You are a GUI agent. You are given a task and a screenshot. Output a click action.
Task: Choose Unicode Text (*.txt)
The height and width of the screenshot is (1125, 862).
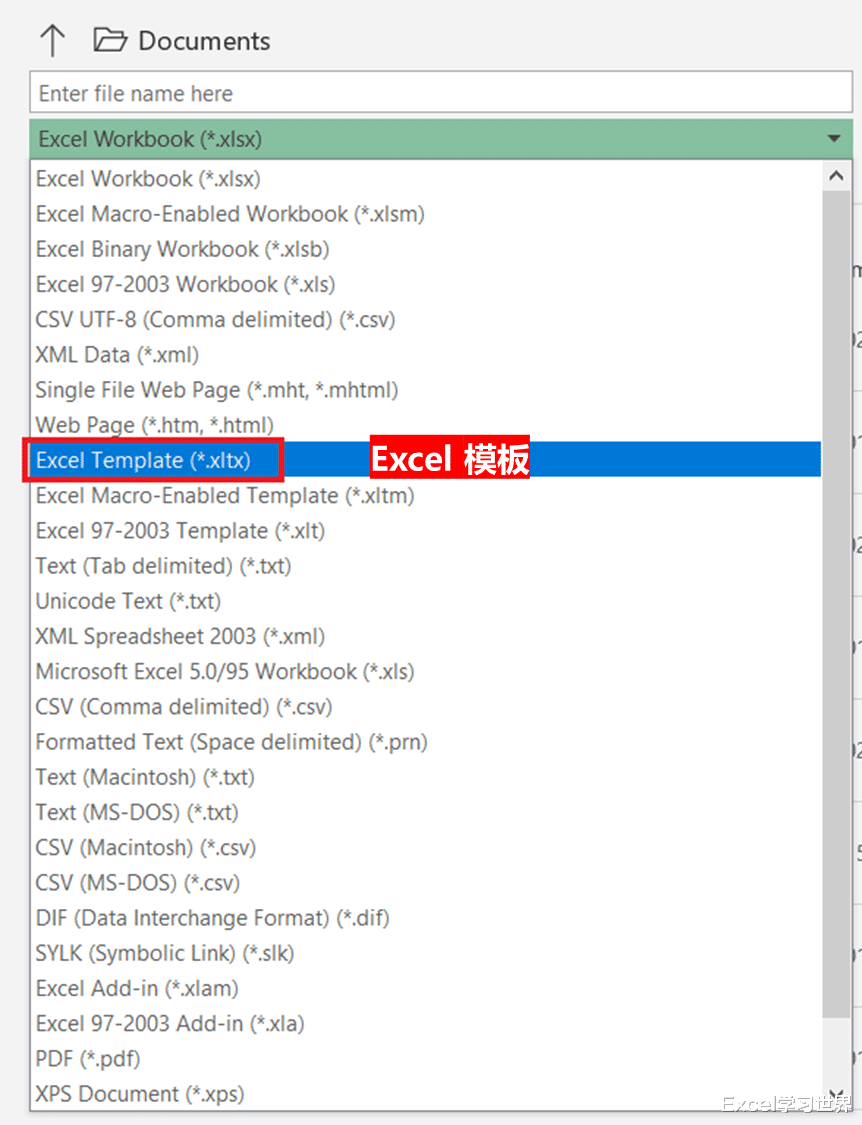pos(426,601)
